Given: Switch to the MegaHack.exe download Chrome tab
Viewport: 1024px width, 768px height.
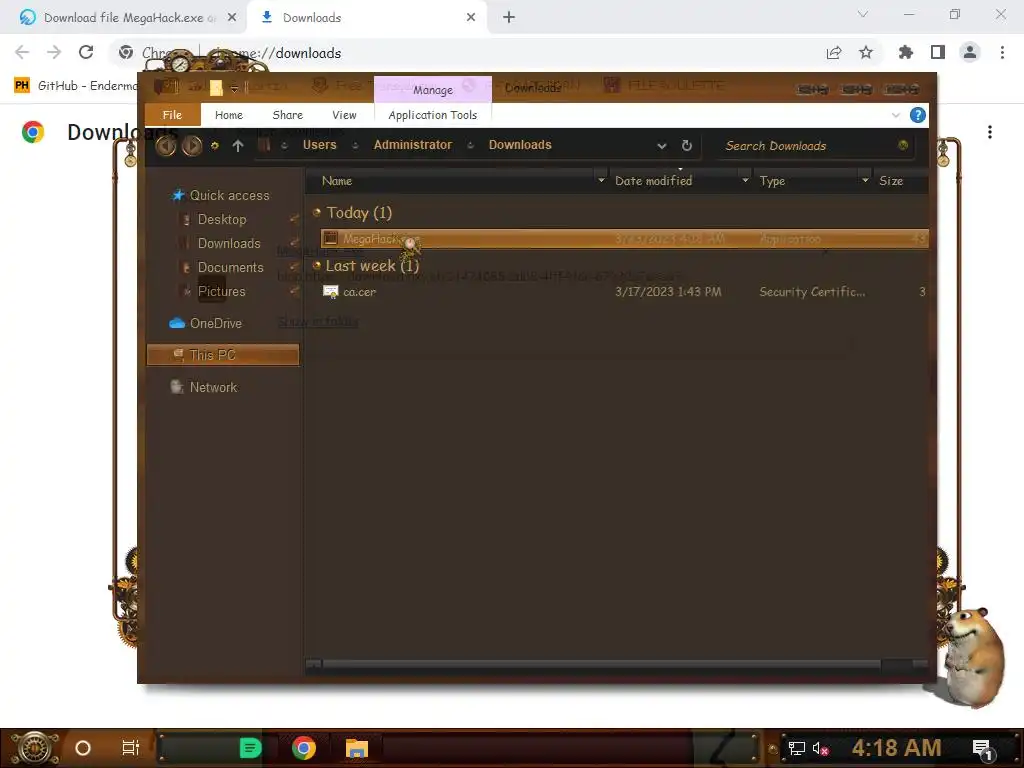Looking at the screenshot, I should pos(123,18).
